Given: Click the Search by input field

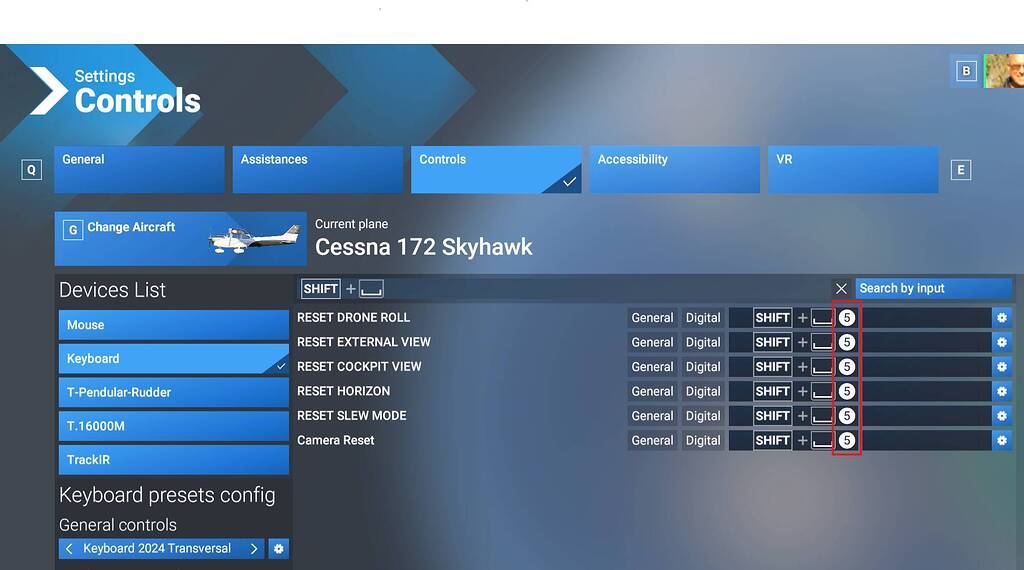Looking at the screenshot, I should [x=933, y=289].
